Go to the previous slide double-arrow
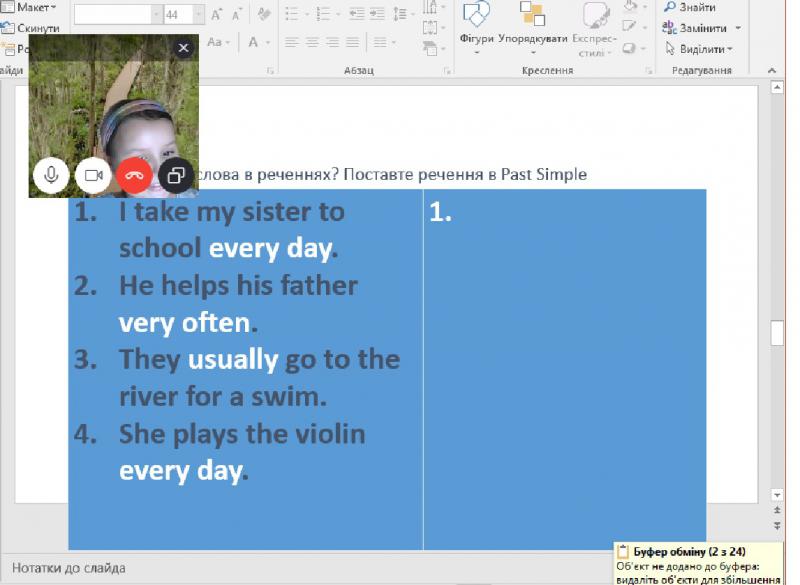800x585 pixels. click(777, 510)
